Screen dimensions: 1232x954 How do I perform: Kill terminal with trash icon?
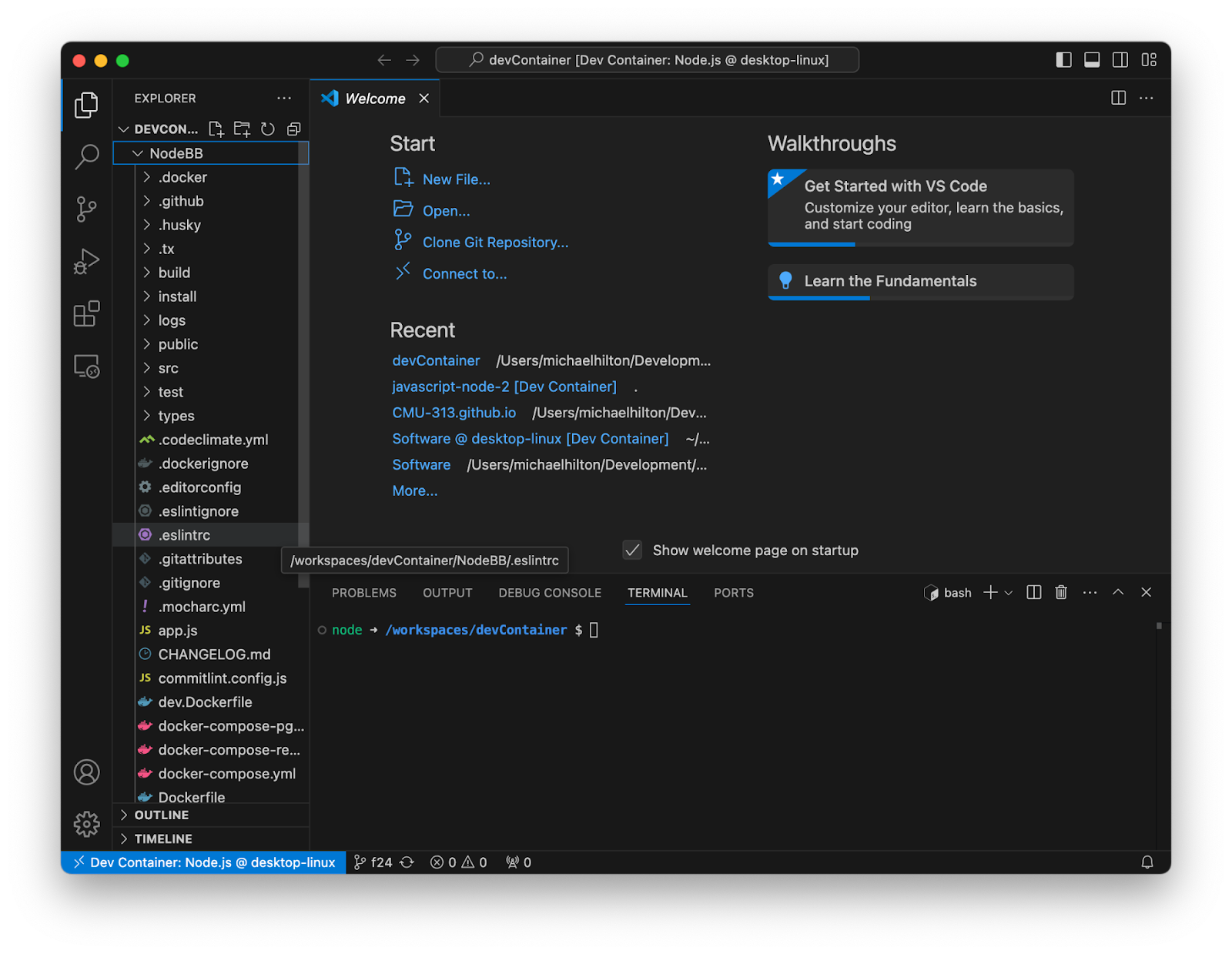click(1061, 592)
